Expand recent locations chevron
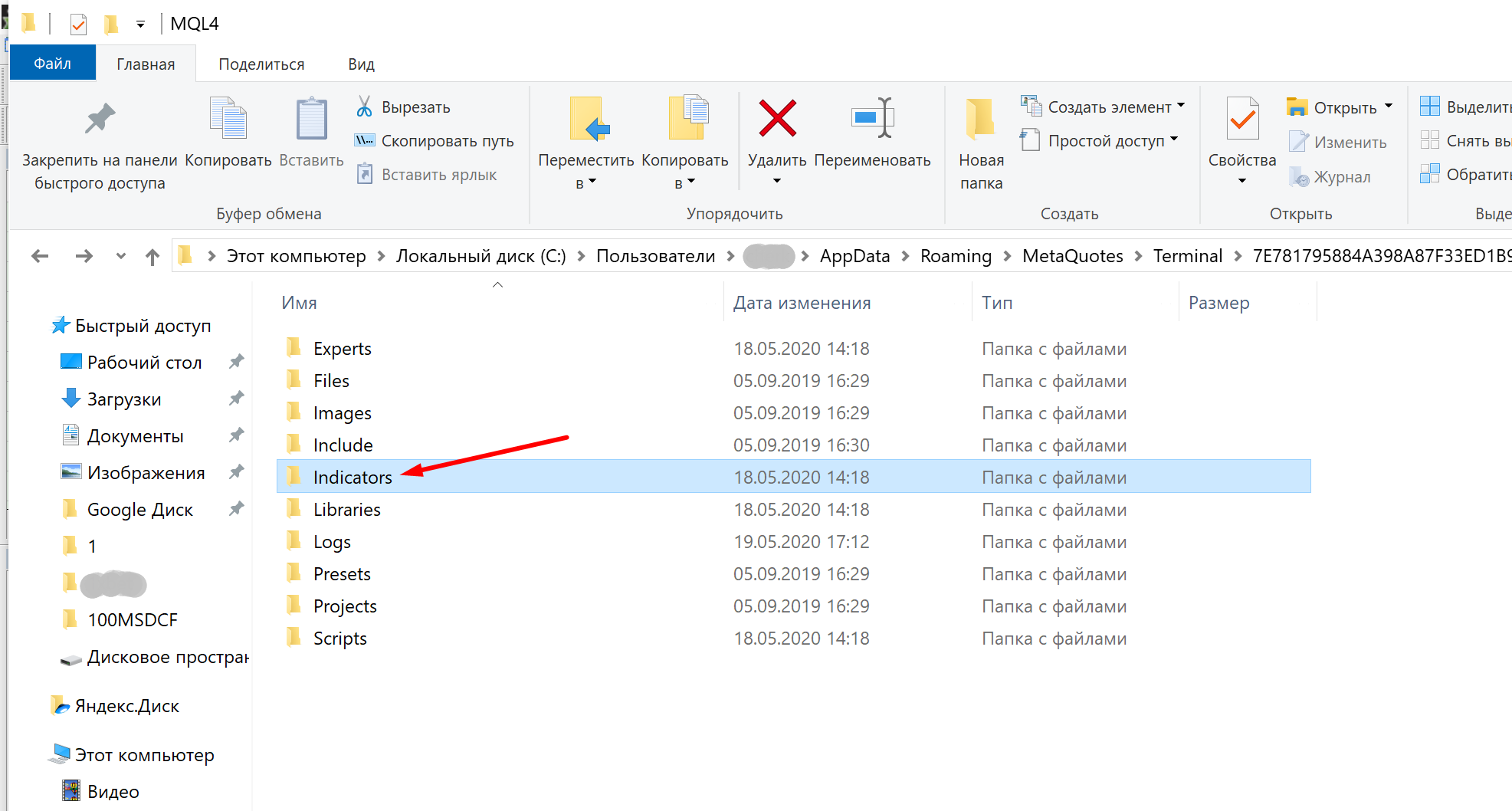 tap(120, 257)
